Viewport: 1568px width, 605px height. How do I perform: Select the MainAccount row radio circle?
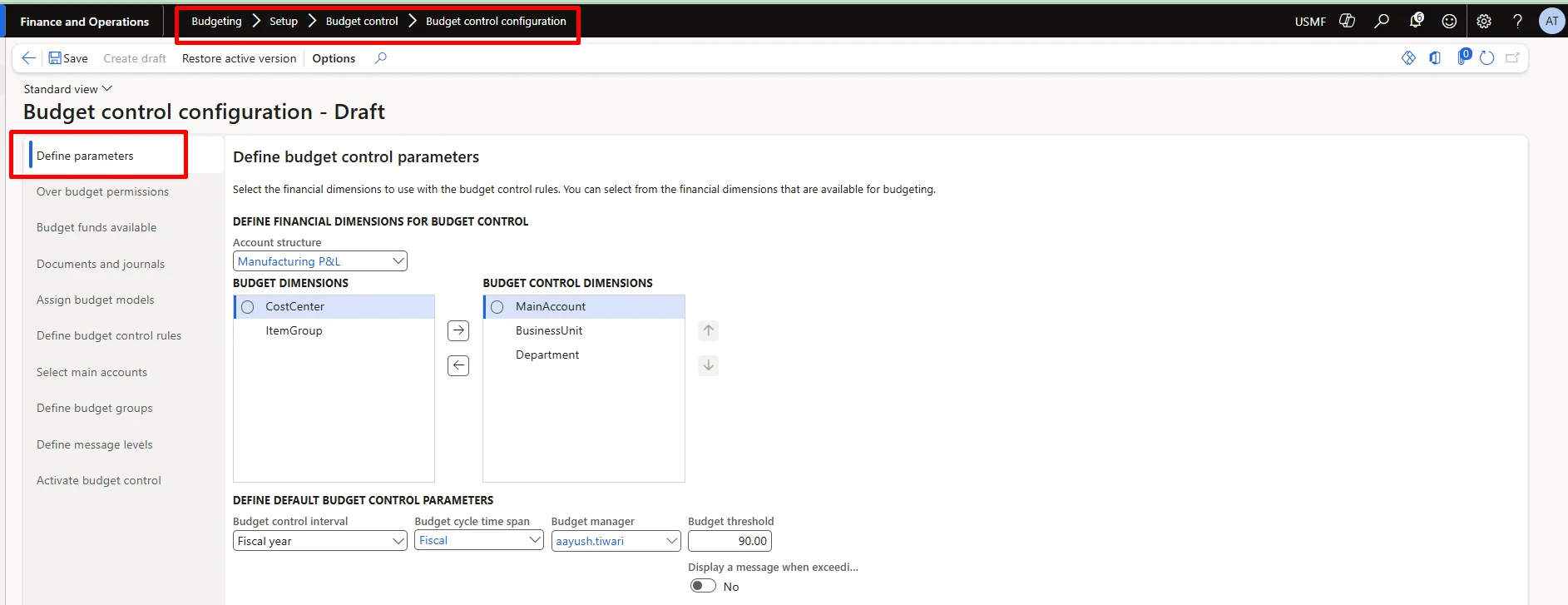[x=497, y=307]
